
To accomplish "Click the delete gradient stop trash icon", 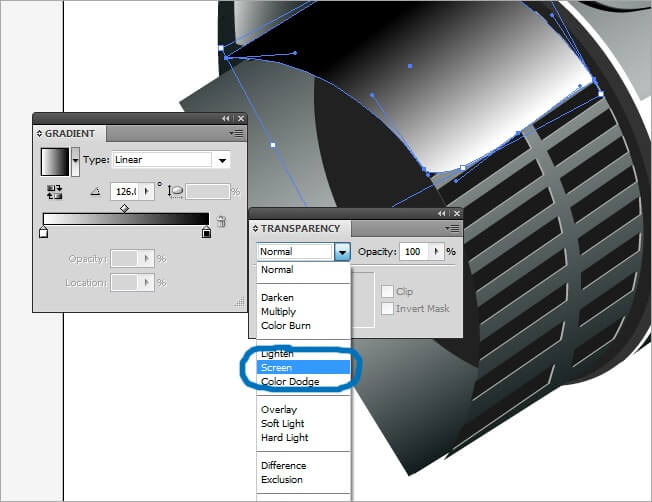I will [x=221, y=222].
